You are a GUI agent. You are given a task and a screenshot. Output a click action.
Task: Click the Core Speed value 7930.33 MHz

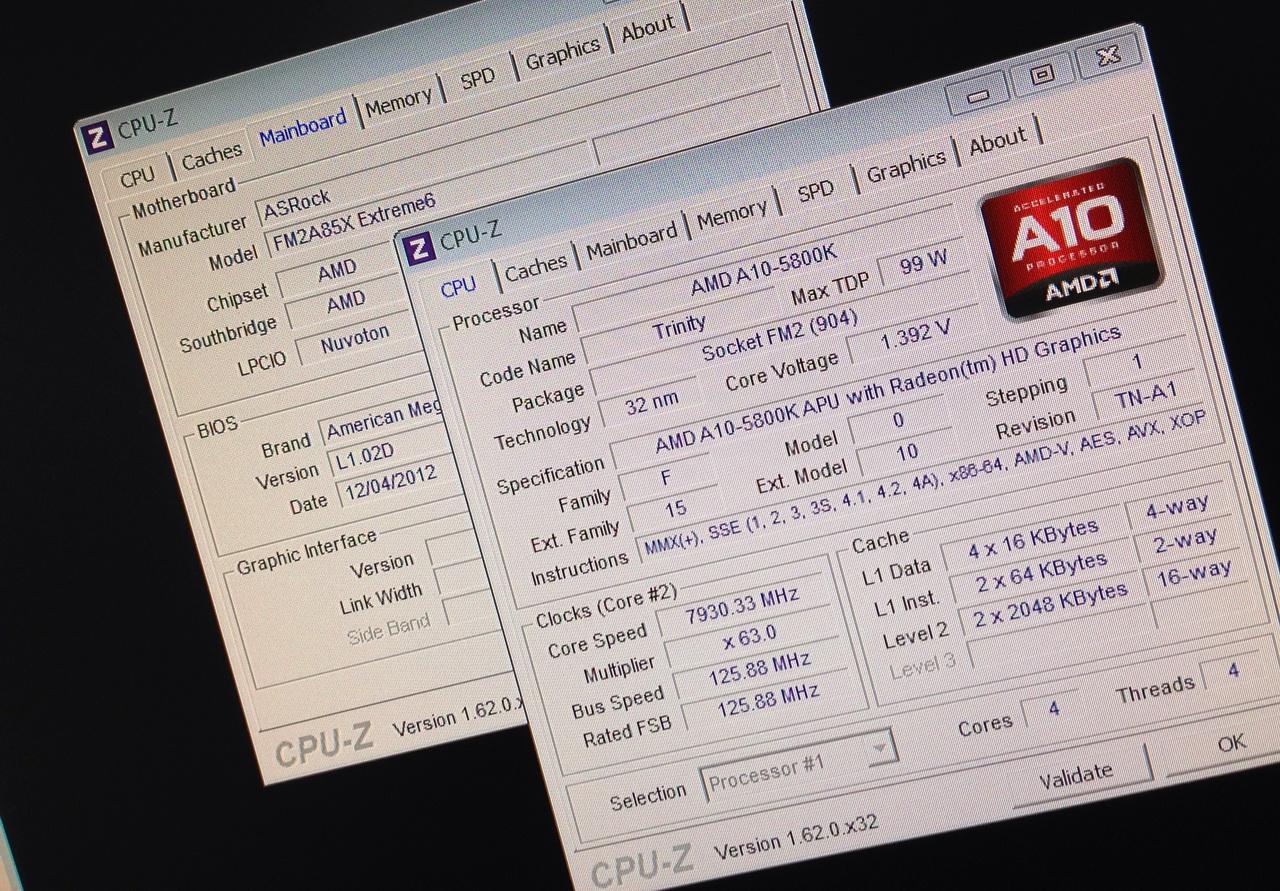click(x=741, y=606)
